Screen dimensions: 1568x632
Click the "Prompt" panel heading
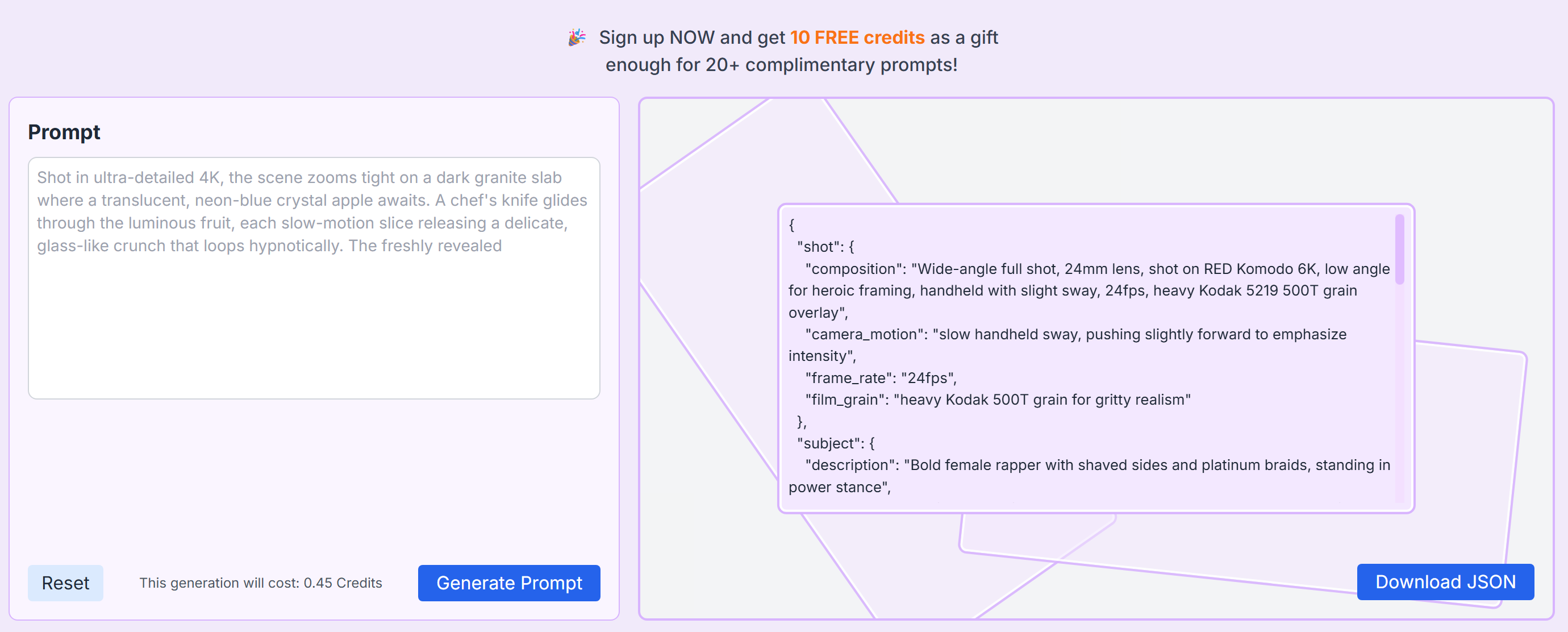tap(64, 132)
